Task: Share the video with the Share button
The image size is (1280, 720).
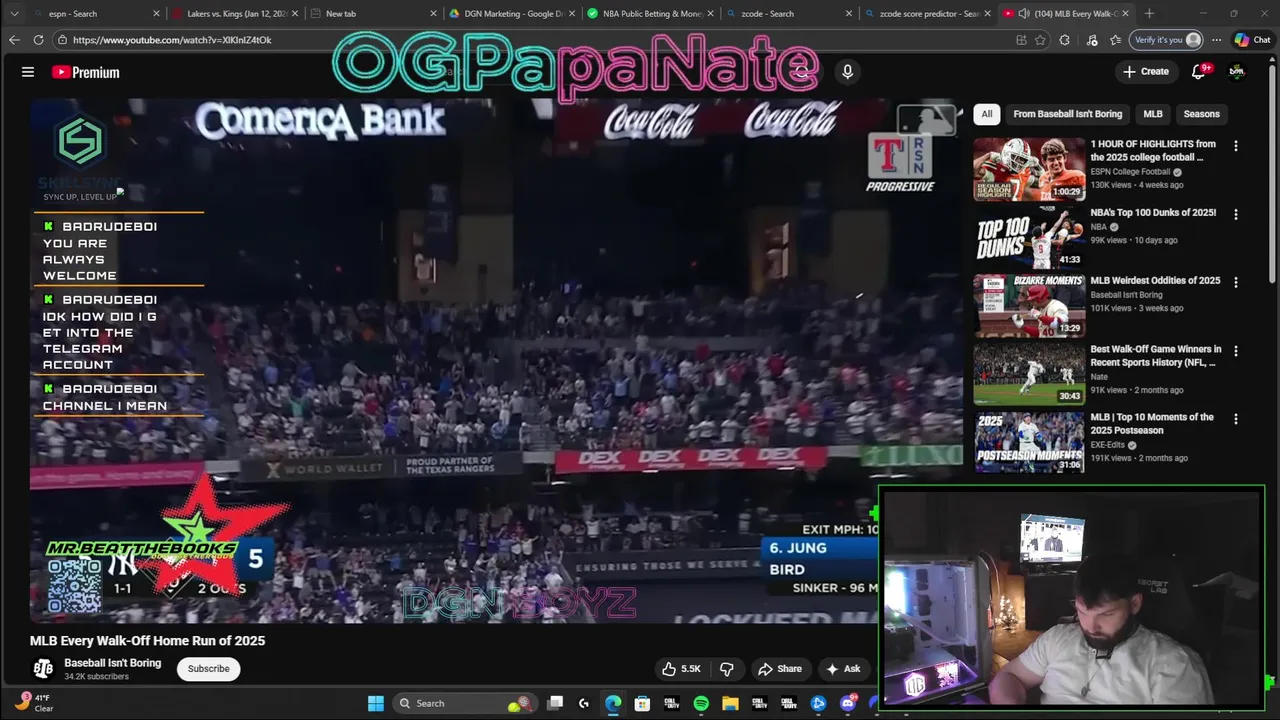Action: point(780,669)
